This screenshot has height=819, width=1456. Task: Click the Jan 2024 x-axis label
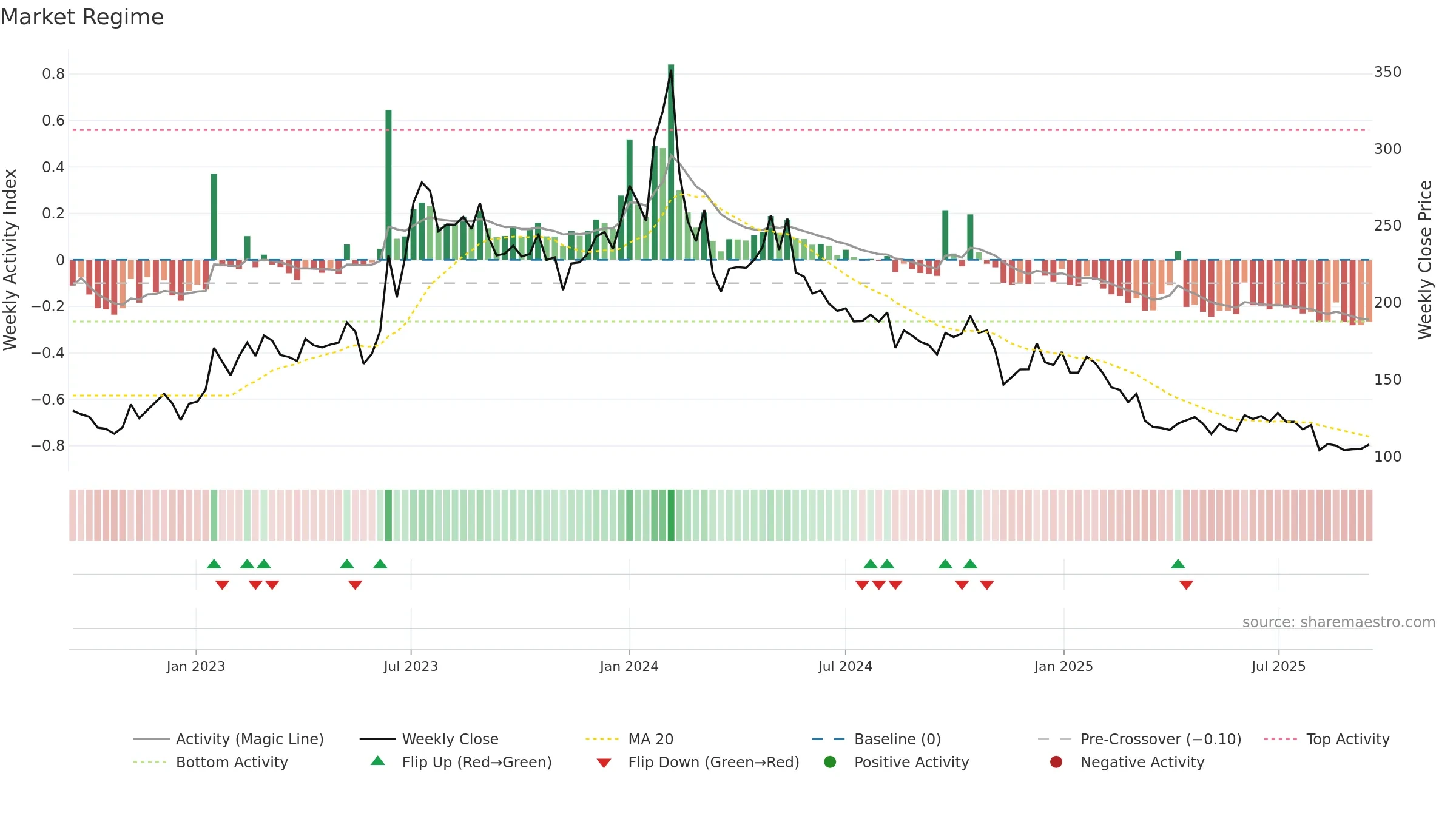point(629,666)
